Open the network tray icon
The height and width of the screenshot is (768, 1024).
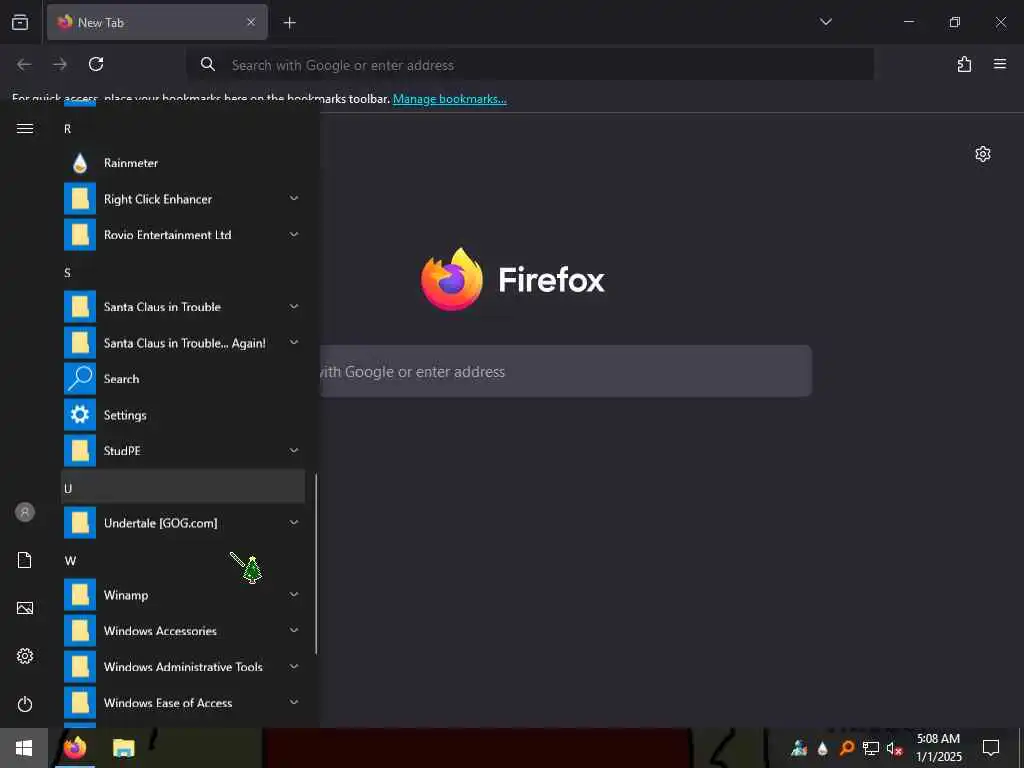[x=871, y=748]
